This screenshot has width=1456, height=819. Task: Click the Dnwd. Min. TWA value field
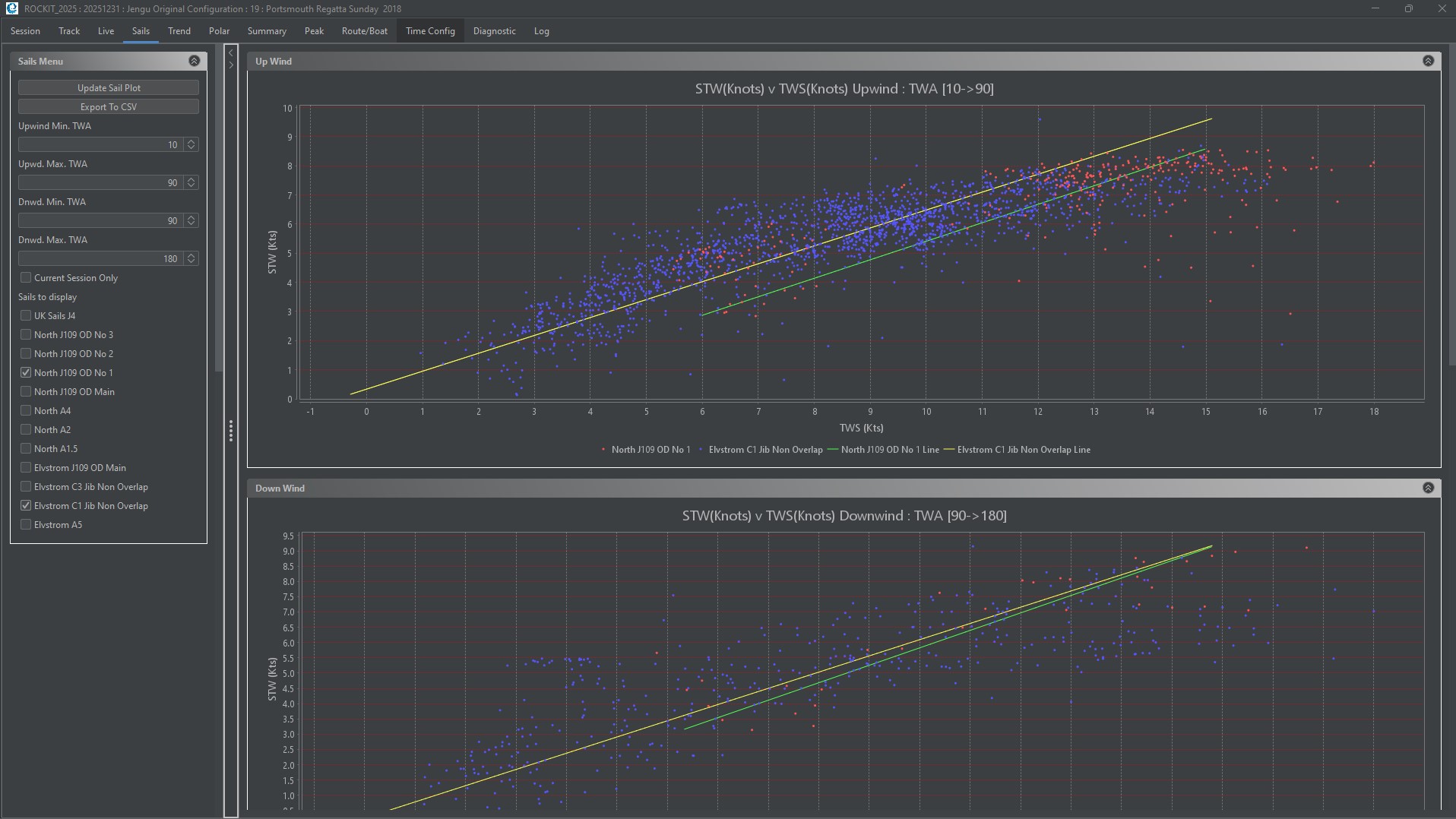tap(100, 220)
